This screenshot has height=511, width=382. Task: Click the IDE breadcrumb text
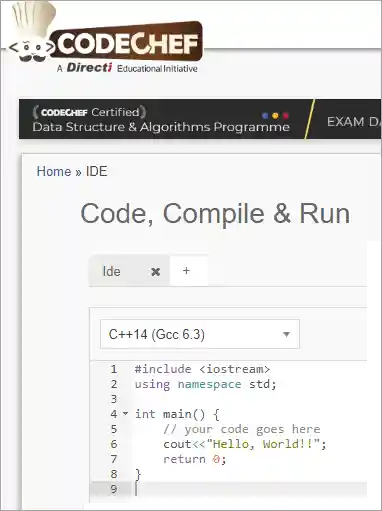(97, 171)
